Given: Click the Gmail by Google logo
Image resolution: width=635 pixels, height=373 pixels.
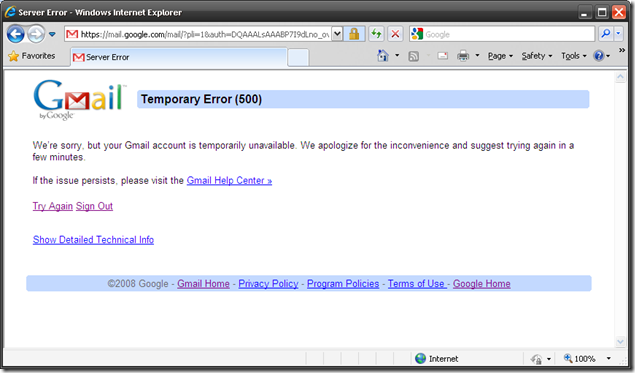Looking at the screenshot, I should (x=80, y=100).
